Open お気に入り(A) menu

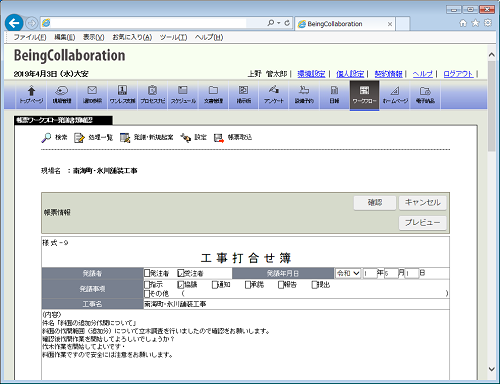132,37
